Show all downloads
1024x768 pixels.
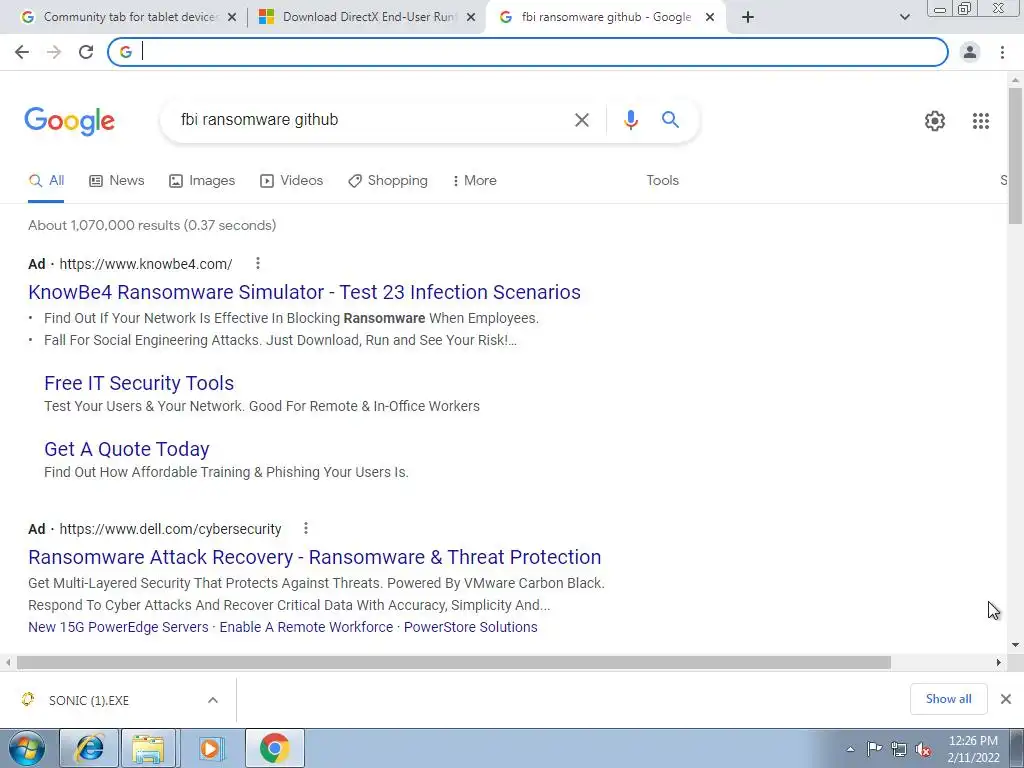pos(948,699)
